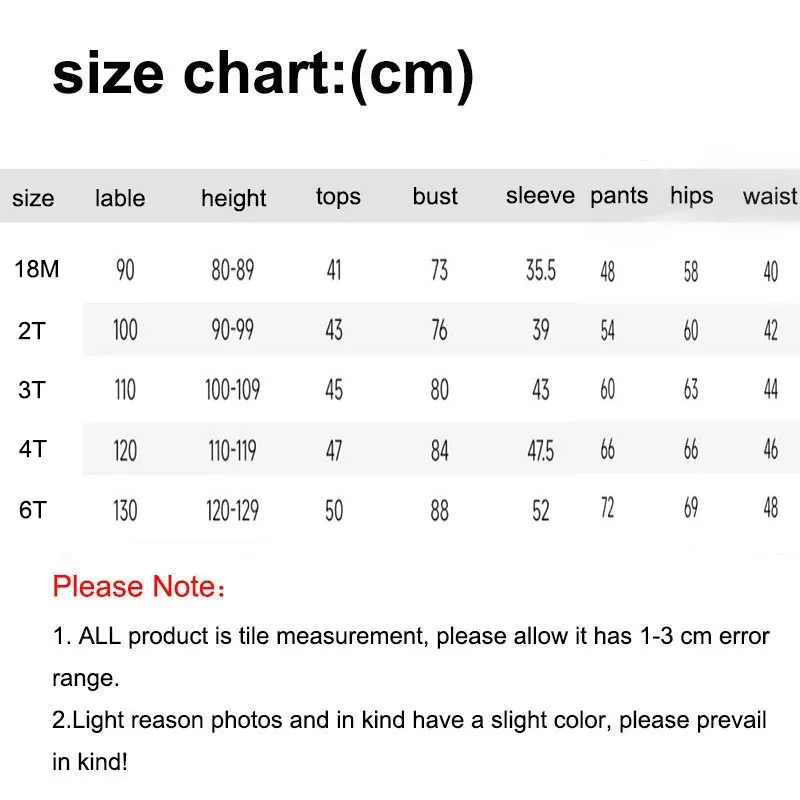Click the 'size chart:(cm)' title

tap(263, 76)
